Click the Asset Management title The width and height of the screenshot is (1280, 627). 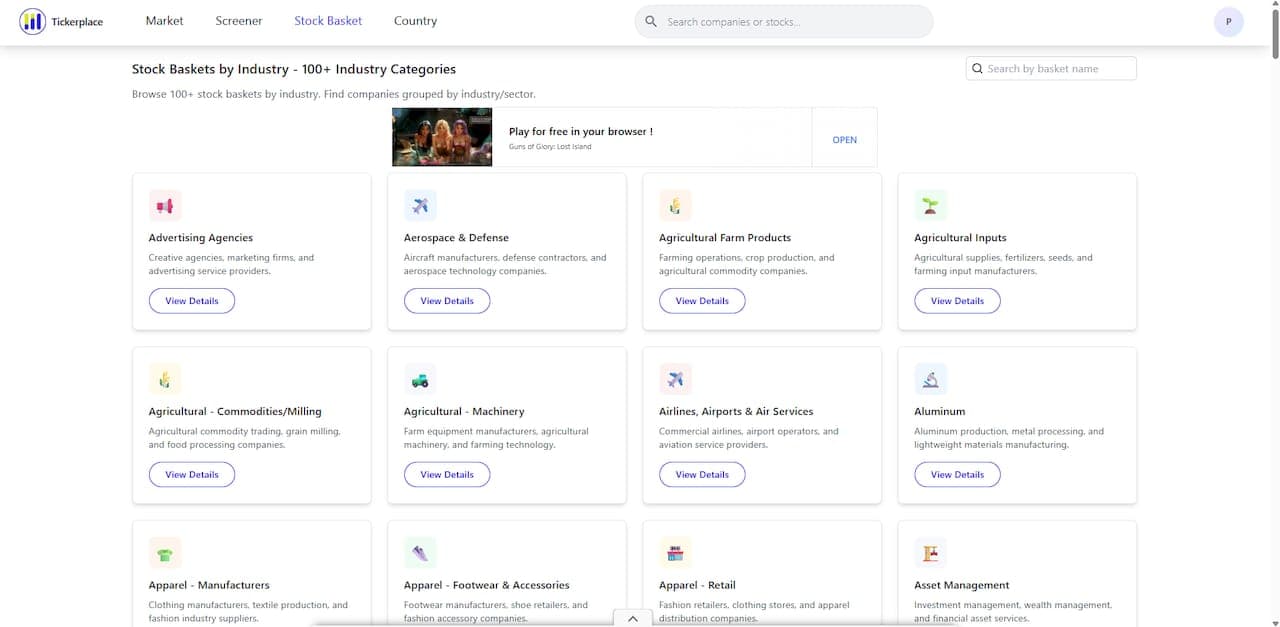tap(962, 585)
